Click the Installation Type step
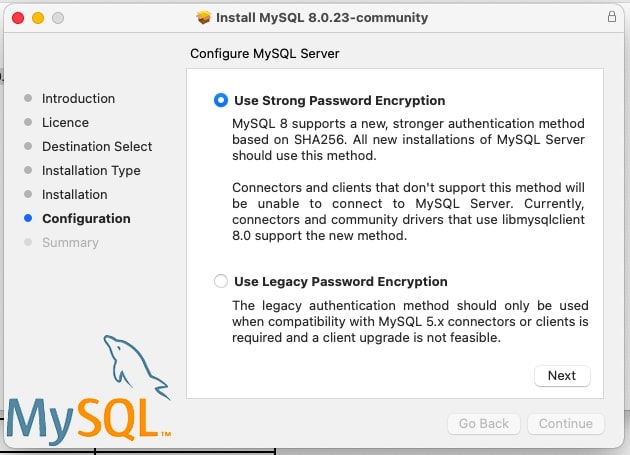The image size is (630, 455). 91,171
